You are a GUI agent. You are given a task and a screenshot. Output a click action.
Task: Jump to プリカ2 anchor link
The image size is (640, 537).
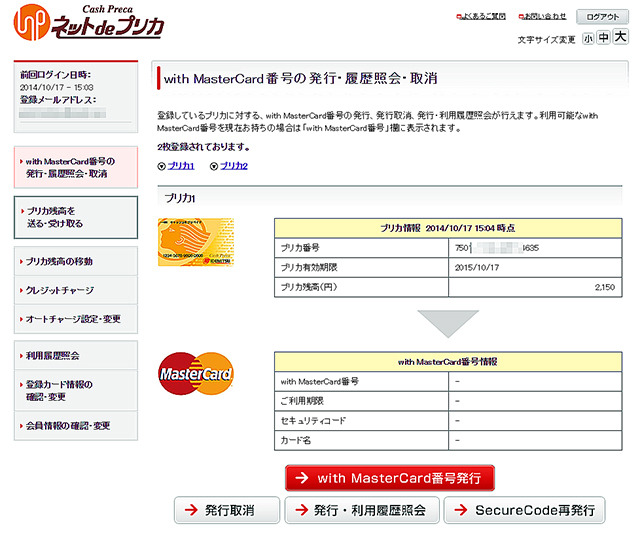coord(234,166)
